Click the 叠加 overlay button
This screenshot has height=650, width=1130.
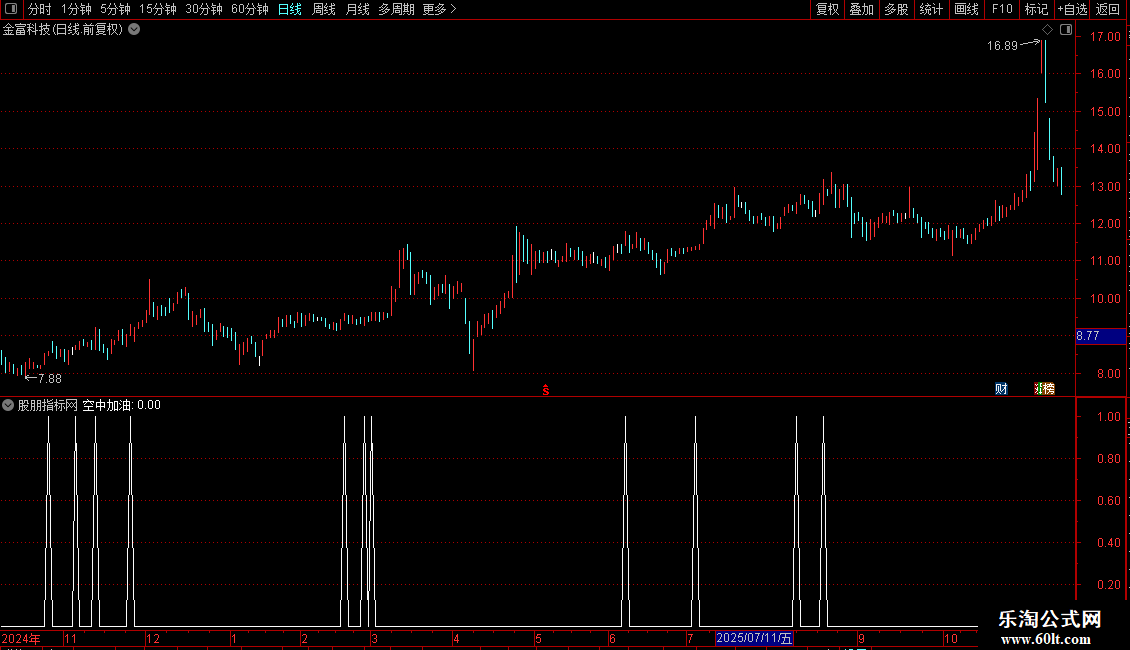tap(861, 9)
